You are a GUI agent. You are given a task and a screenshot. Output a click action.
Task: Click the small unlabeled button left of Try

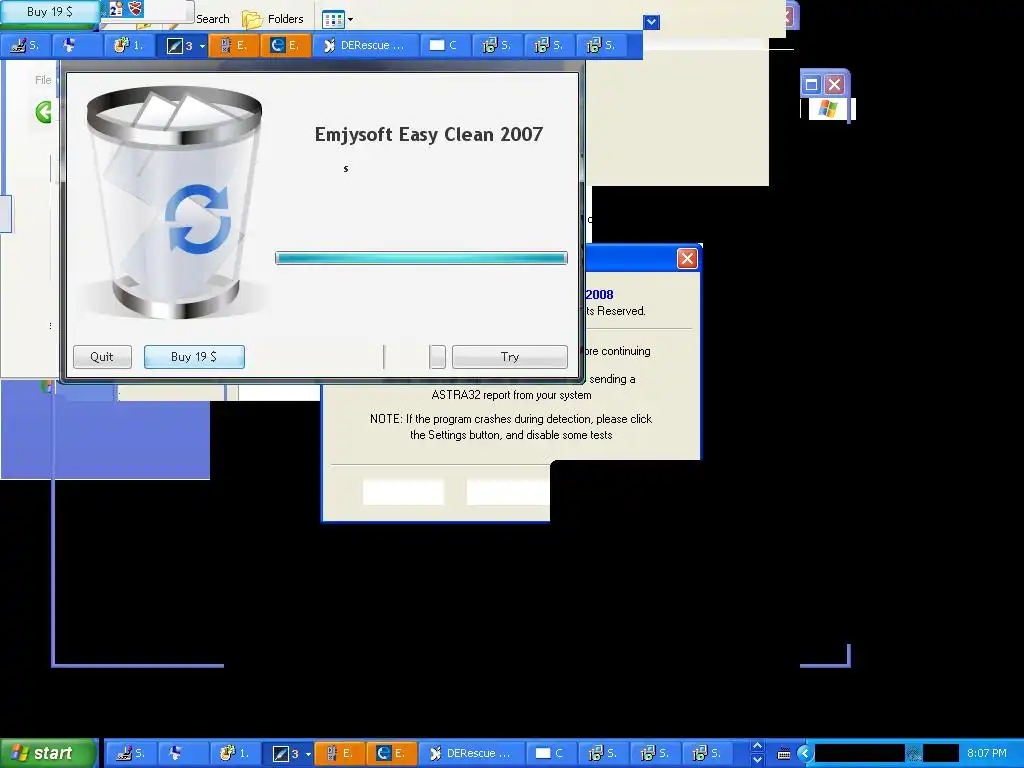pyautogui.click(x=438, y=357)
